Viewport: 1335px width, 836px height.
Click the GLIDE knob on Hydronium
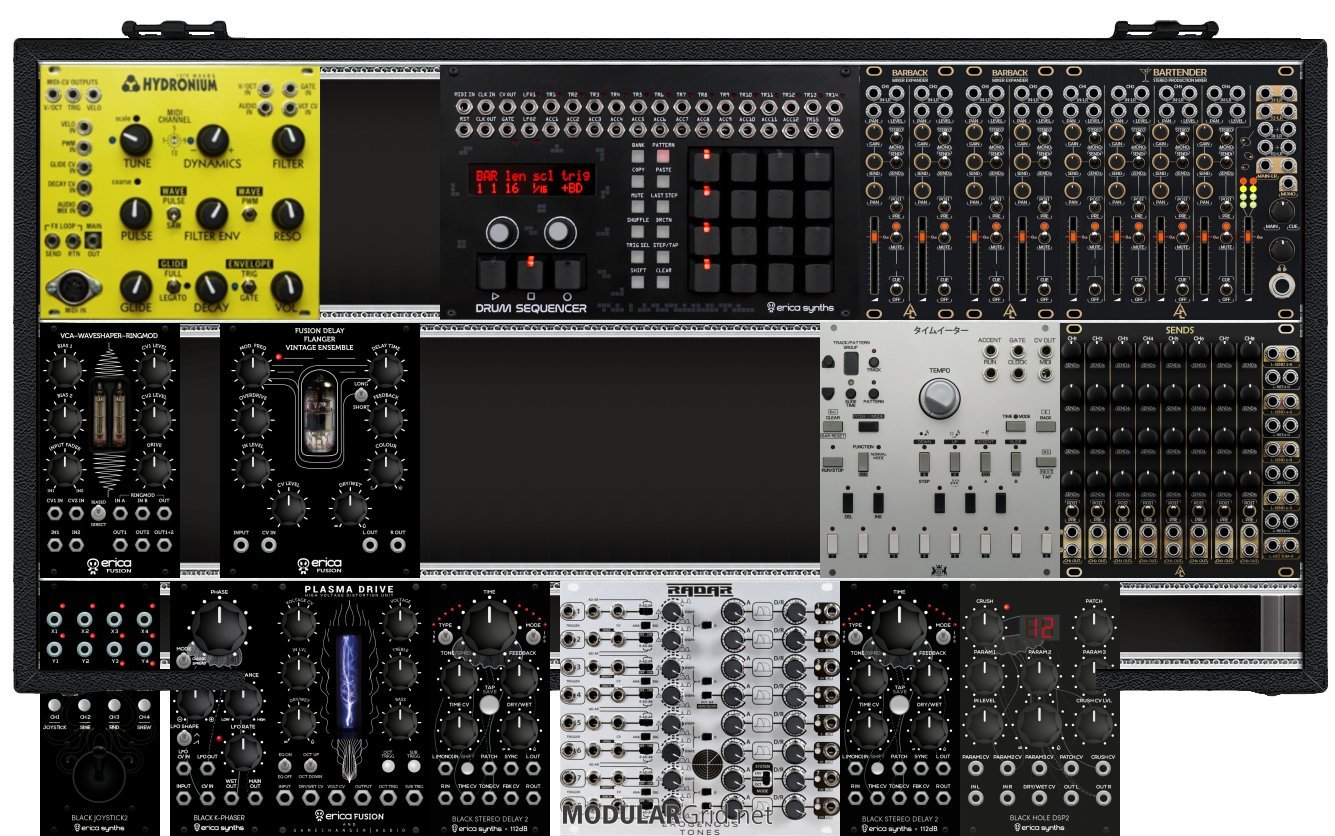click(137, 287)
